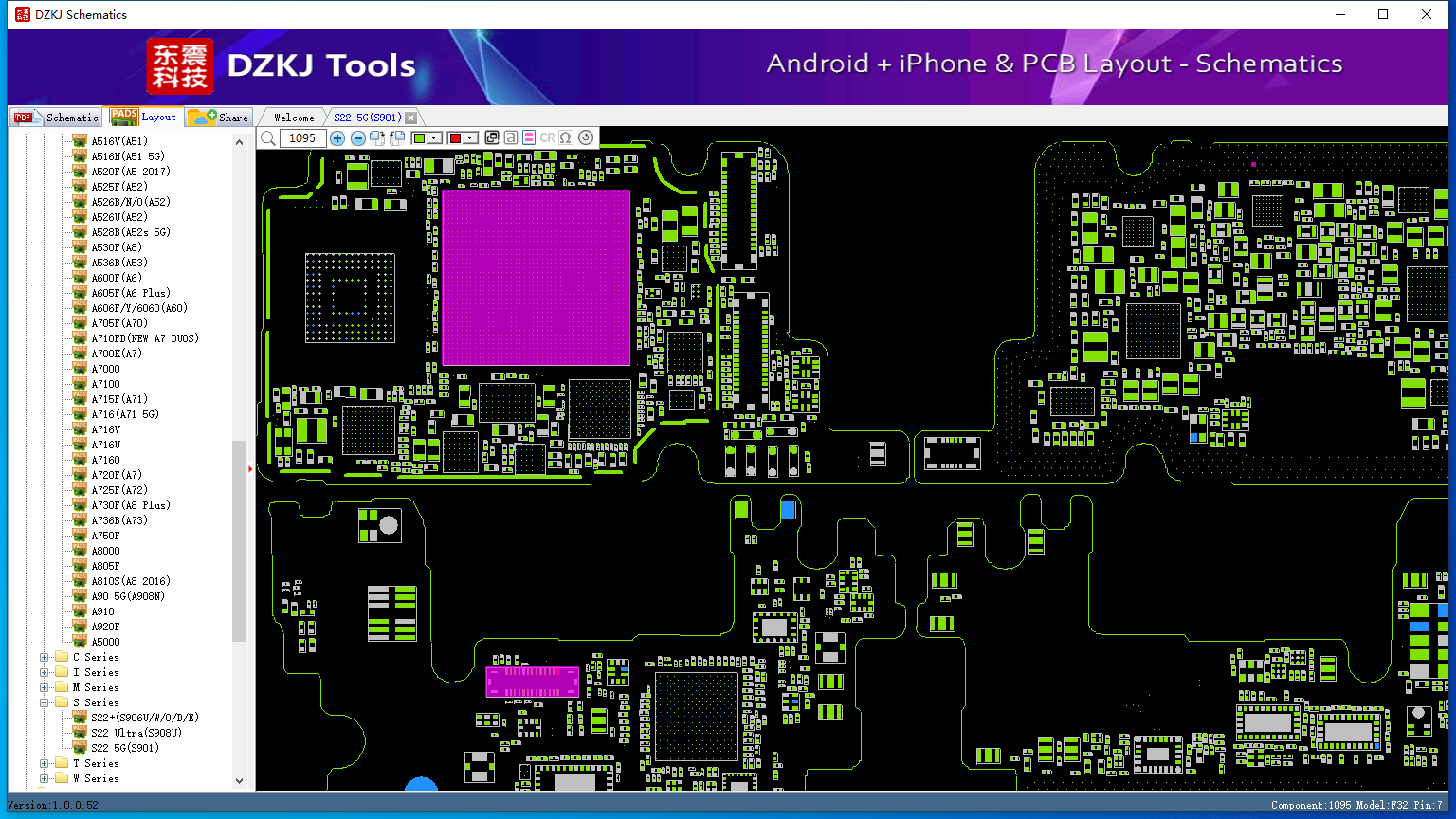Open S22+(S906U/W/O/D/E) layout
The image size is (1456, 819).
point(145,718)
